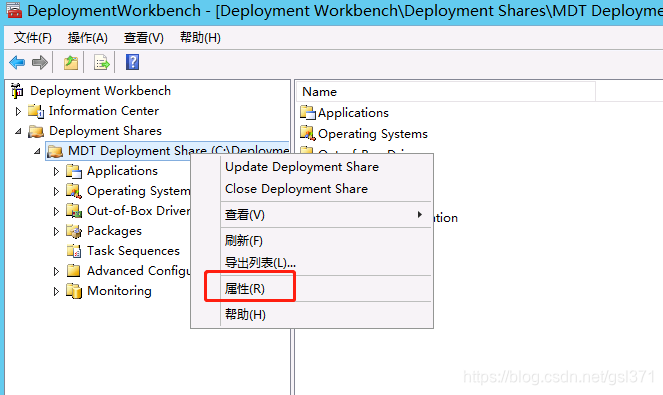Click the Applications icon in left tree
The image size is (663, 395).
coord(74,171)
